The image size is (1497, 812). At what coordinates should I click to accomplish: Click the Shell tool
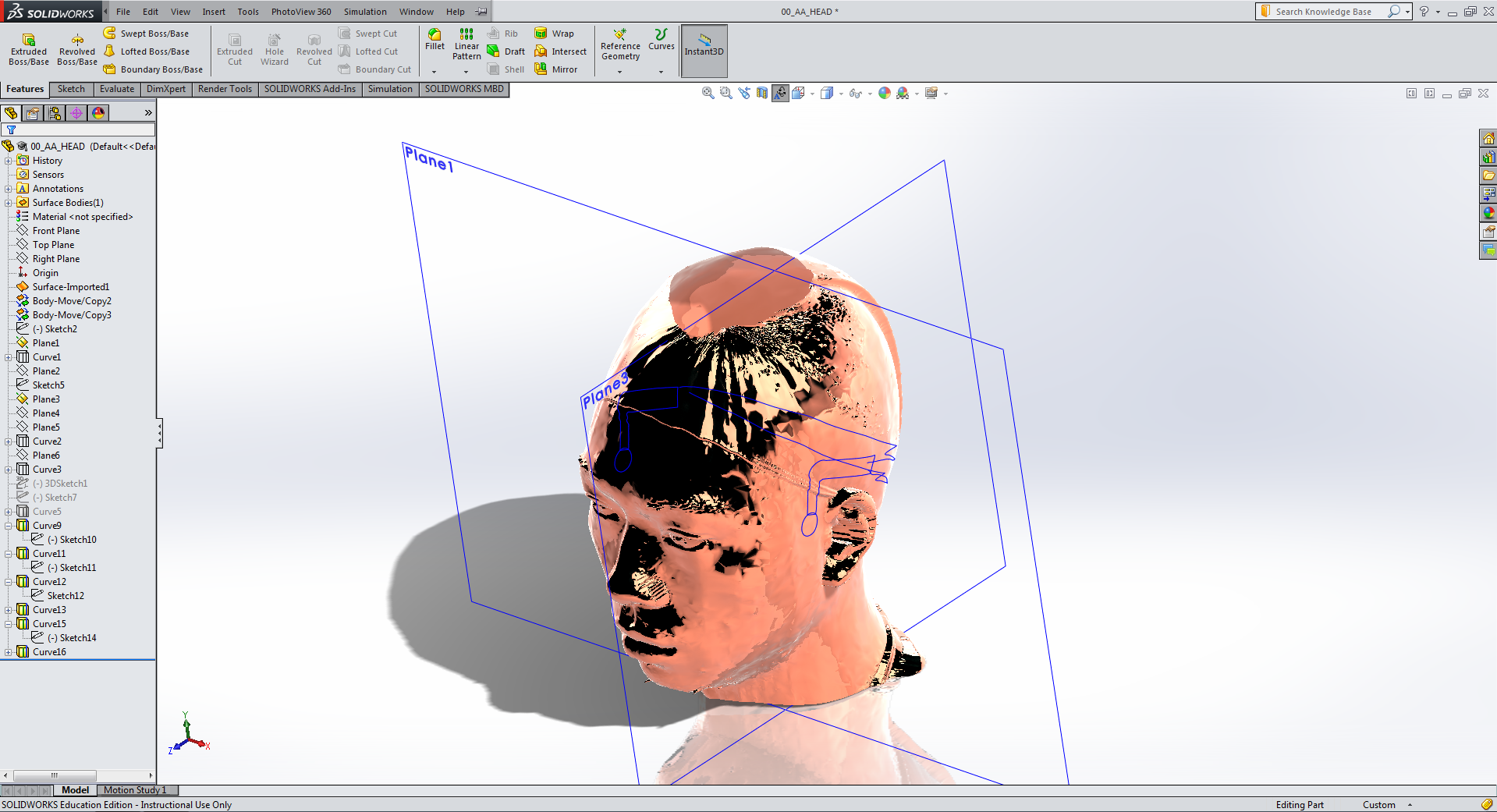tap(506, 69)
